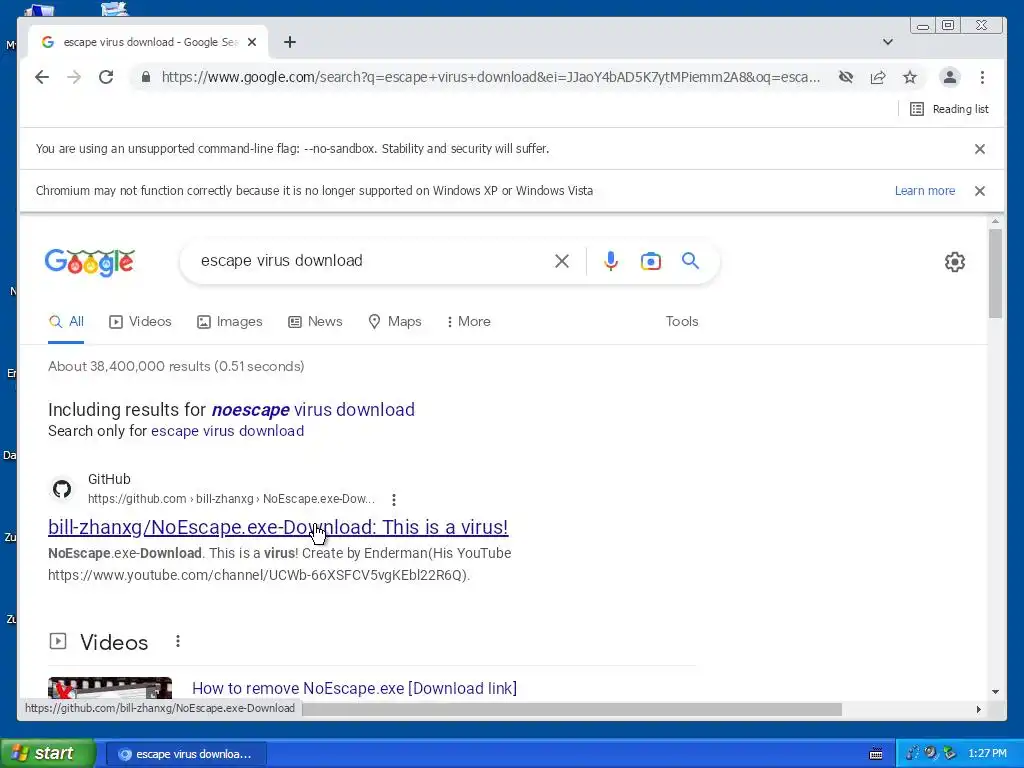This screenshot has width=1024, height=768.
Task: Click the taskbar clock 1:27 PM
Action: coord(987,754)
